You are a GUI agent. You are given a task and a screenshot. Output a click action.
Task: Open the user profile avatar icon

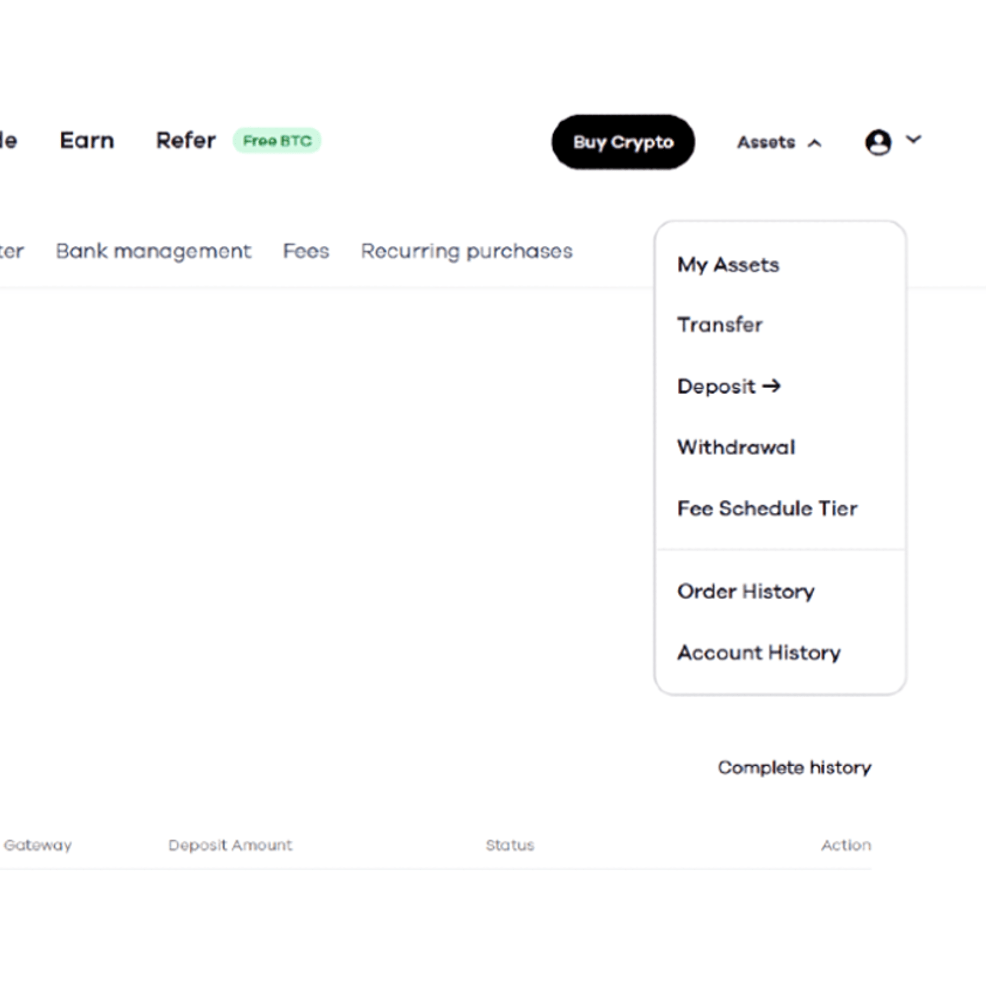tap(878, 142)
